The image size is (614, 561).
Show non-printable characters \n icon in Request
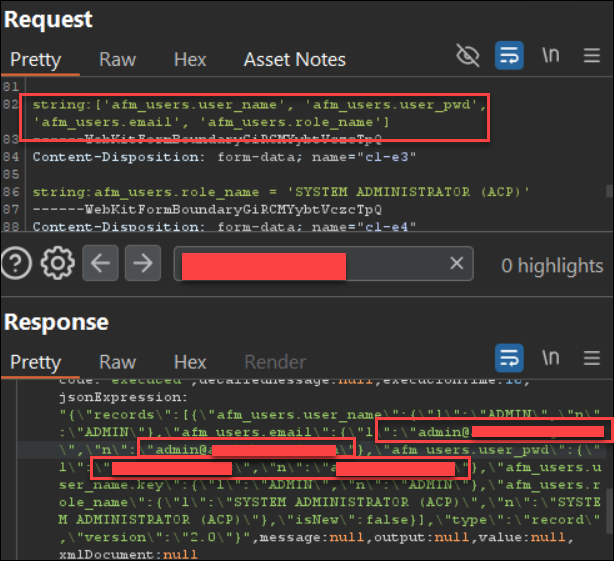pos(551,55)
